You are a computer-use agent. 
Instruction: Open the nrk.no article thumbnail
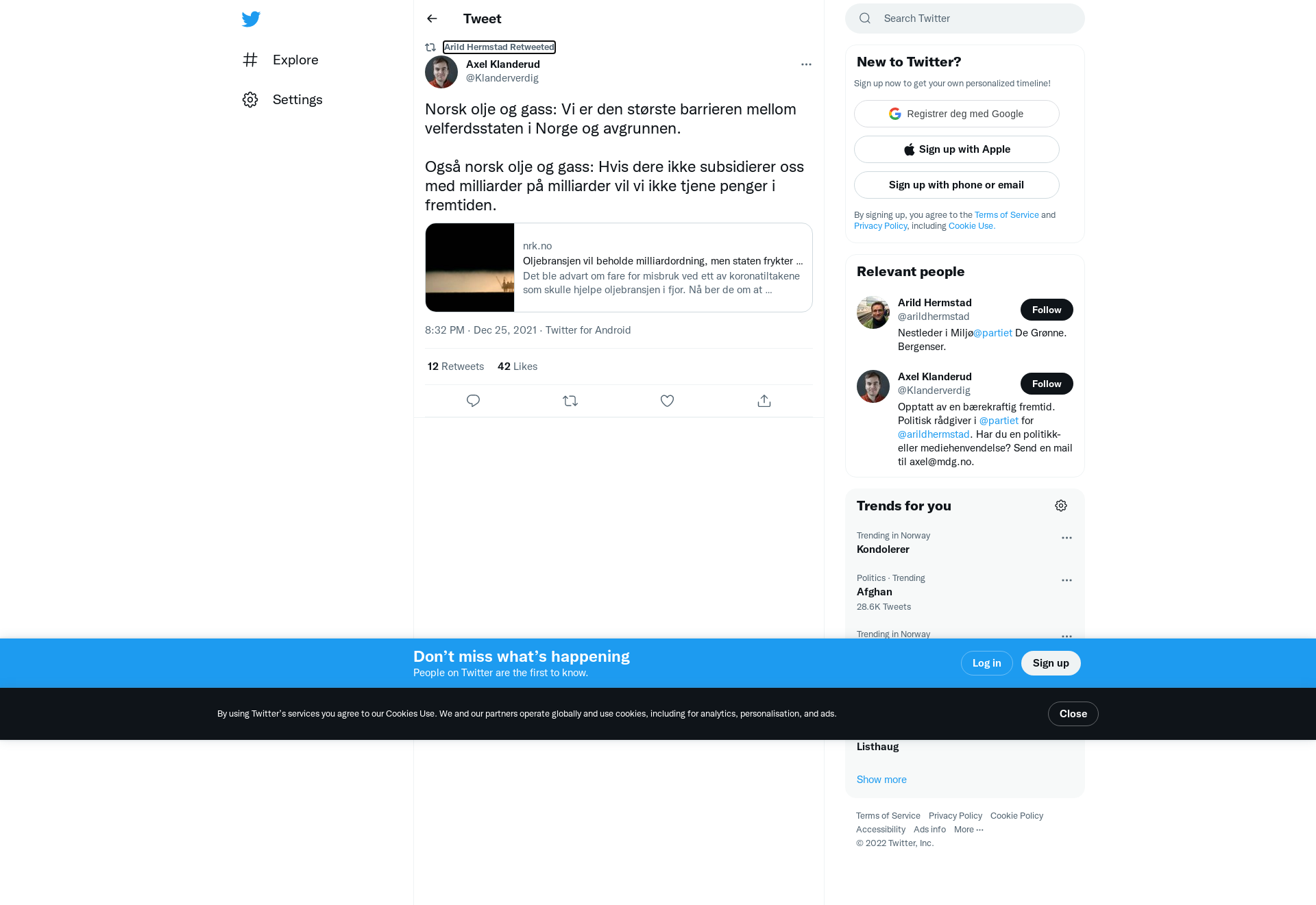[470, 268]
